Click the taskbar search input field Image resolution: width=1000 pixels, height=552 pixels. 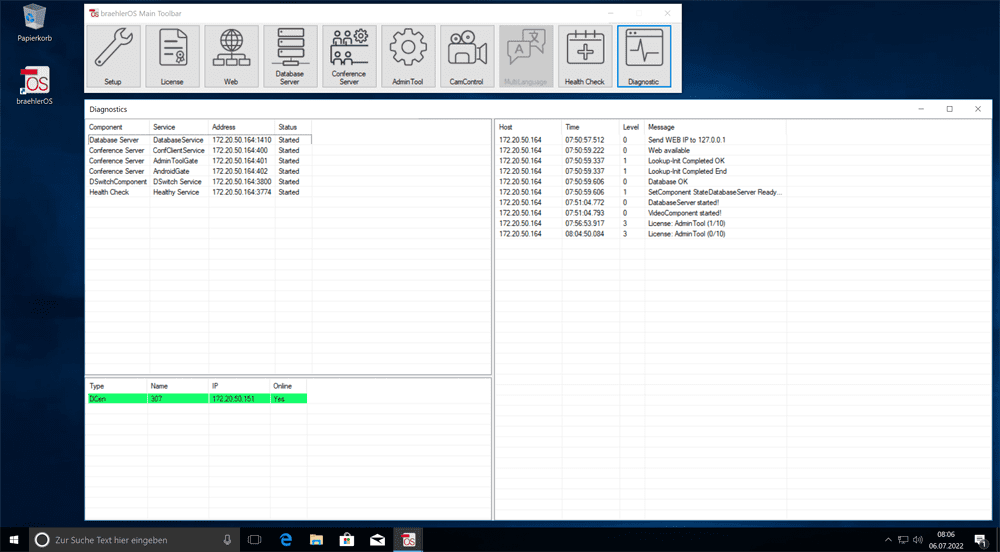click(135, 540)
